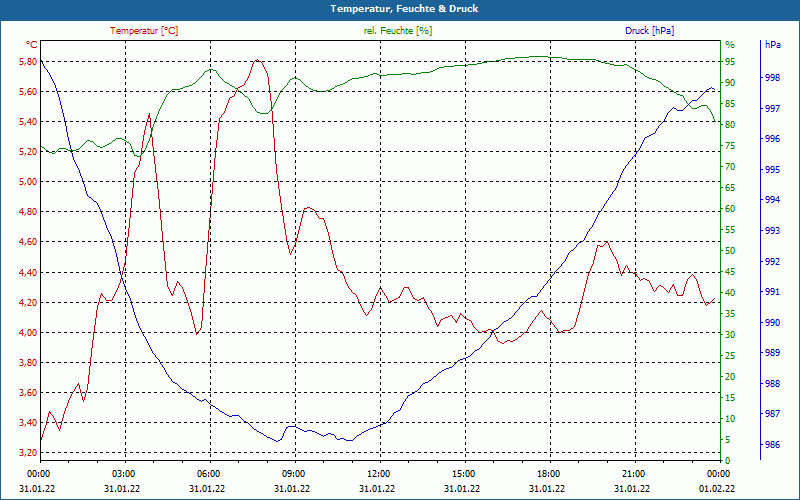
Task: Click the 25 humidity axis value
Action: click(x=730, y=356)
